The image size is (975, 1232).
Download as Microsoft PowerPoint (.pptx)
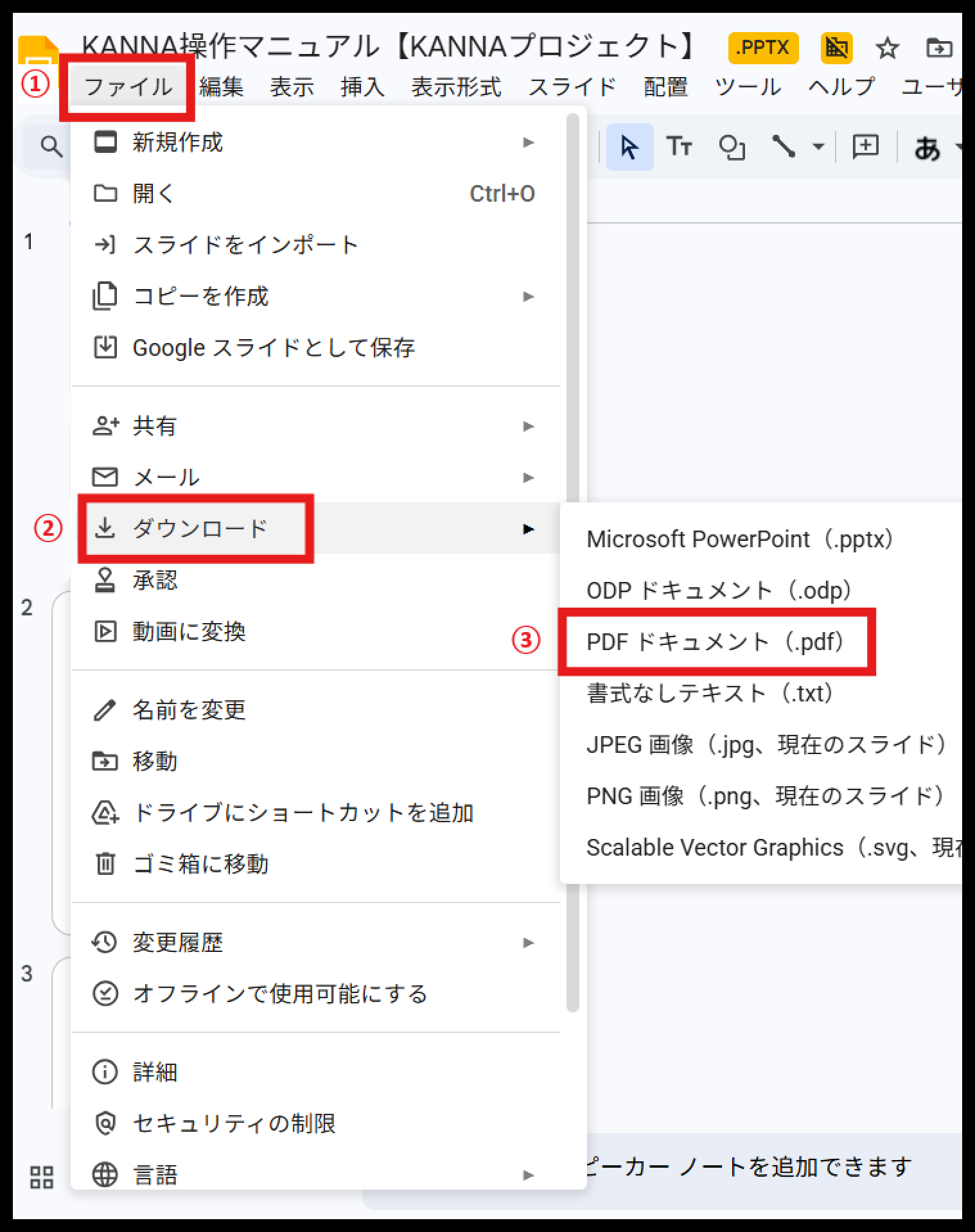pos(761,539)
